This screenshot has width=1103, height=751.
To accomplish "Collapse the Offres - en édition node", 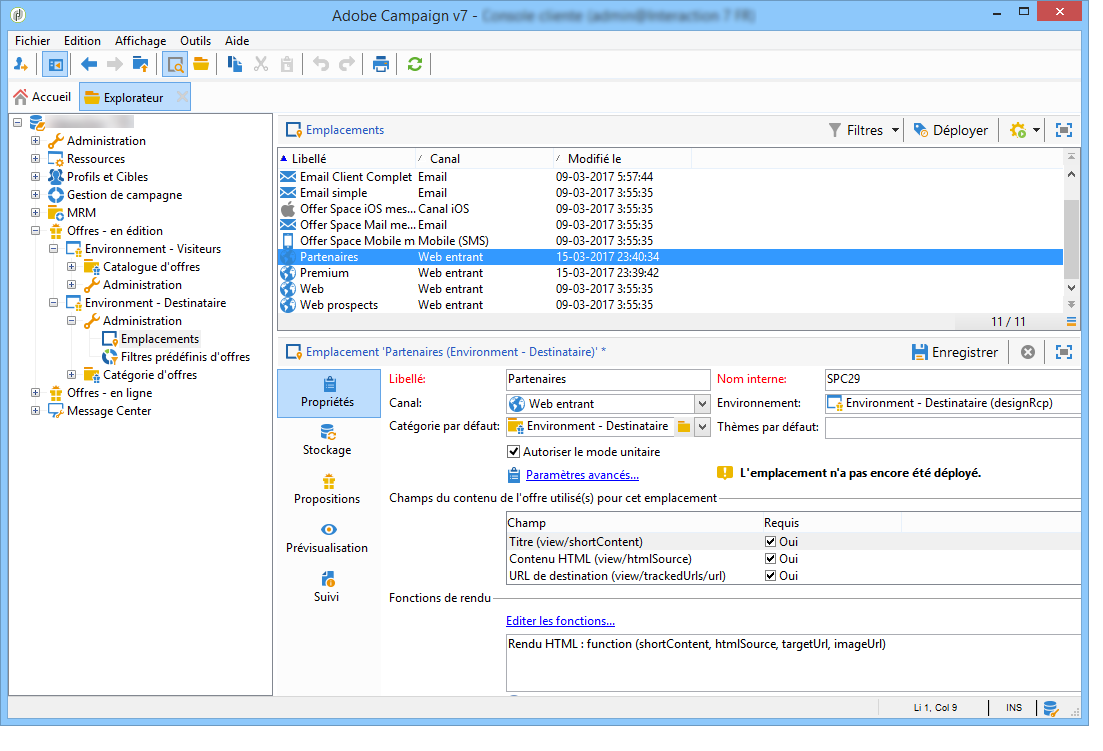I will tap(35, 231).
